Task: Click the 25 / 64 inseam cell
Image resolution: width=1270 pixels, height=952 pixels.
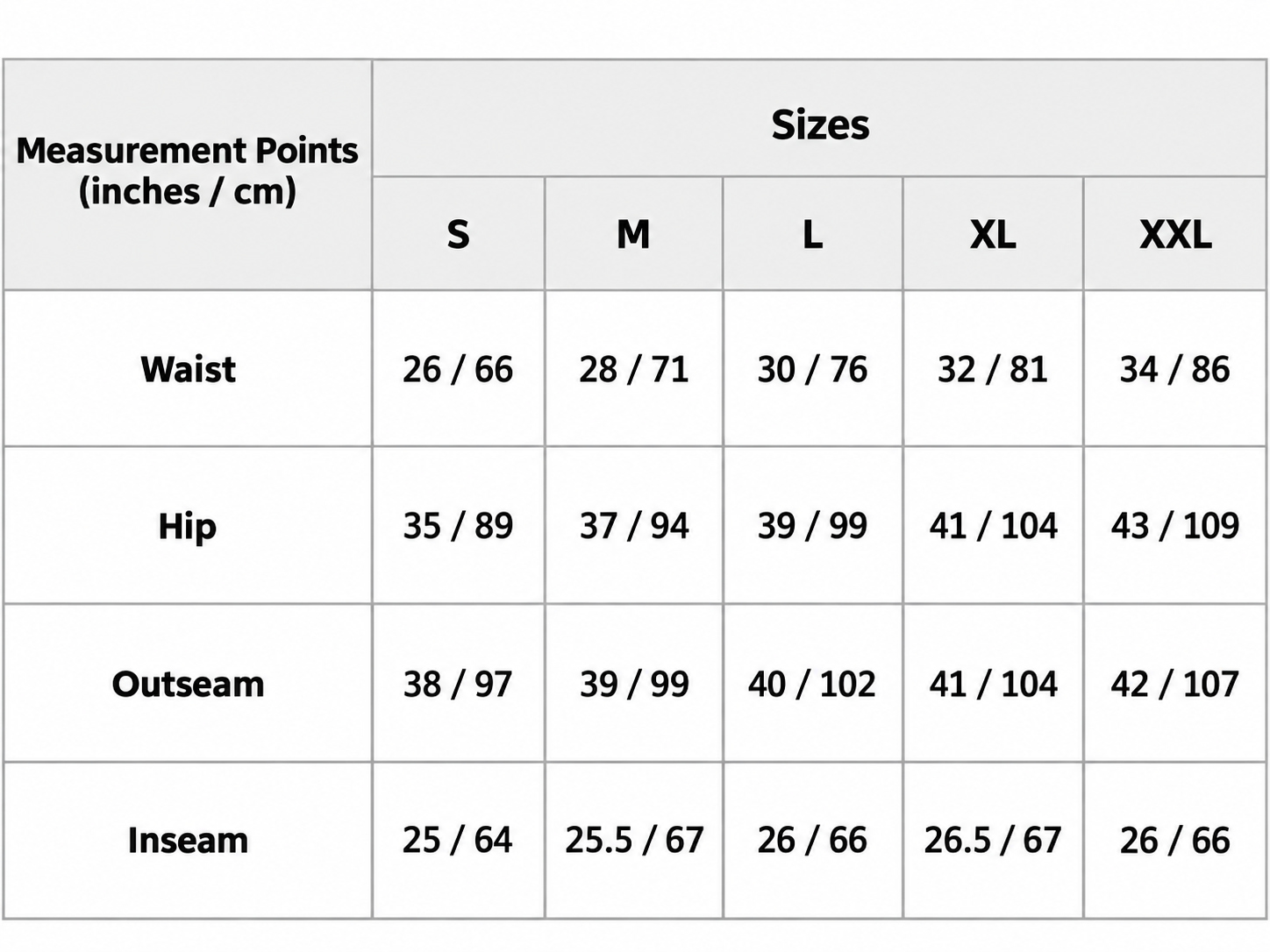Action: 459,841
